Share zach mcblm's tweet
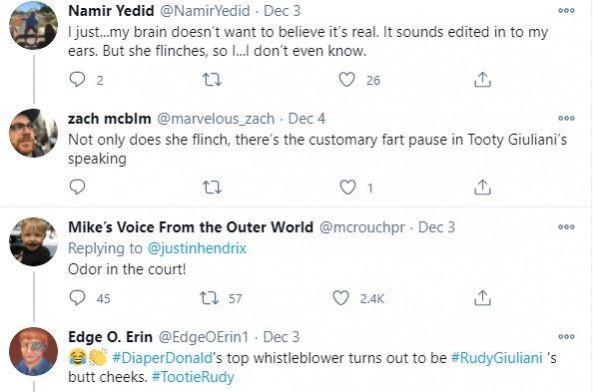The width and height of the screenshot is (593, 392). [482, 187]
